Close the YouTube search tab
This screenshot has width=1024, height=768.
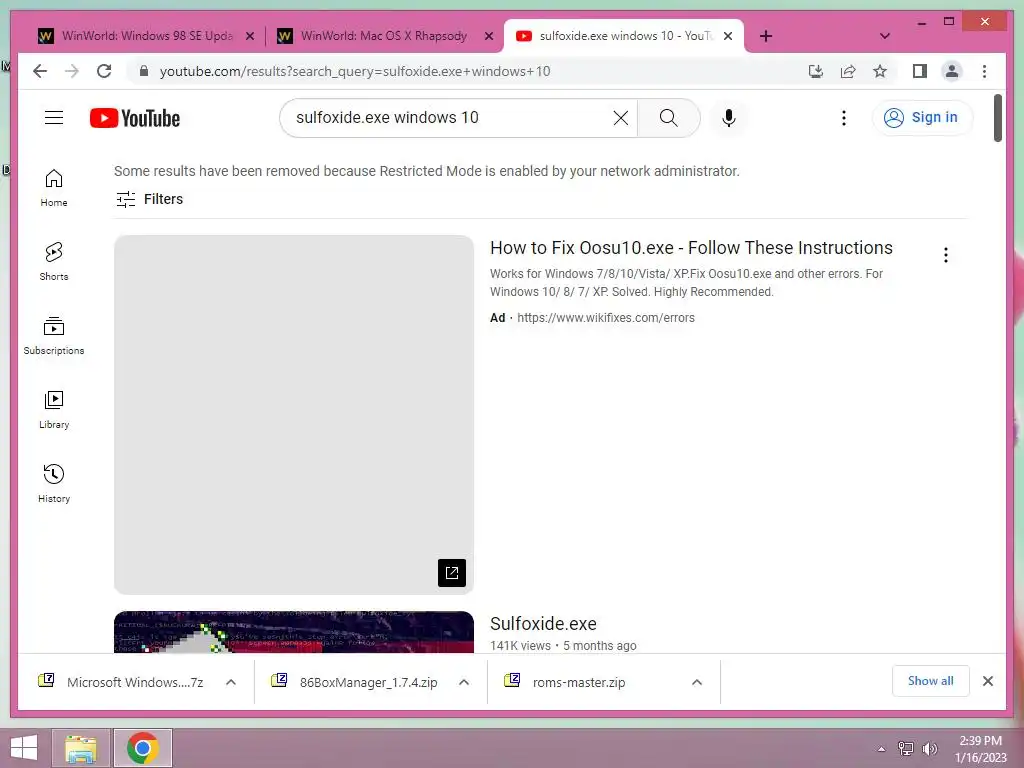pyautogui.click(x=728, y=36)
